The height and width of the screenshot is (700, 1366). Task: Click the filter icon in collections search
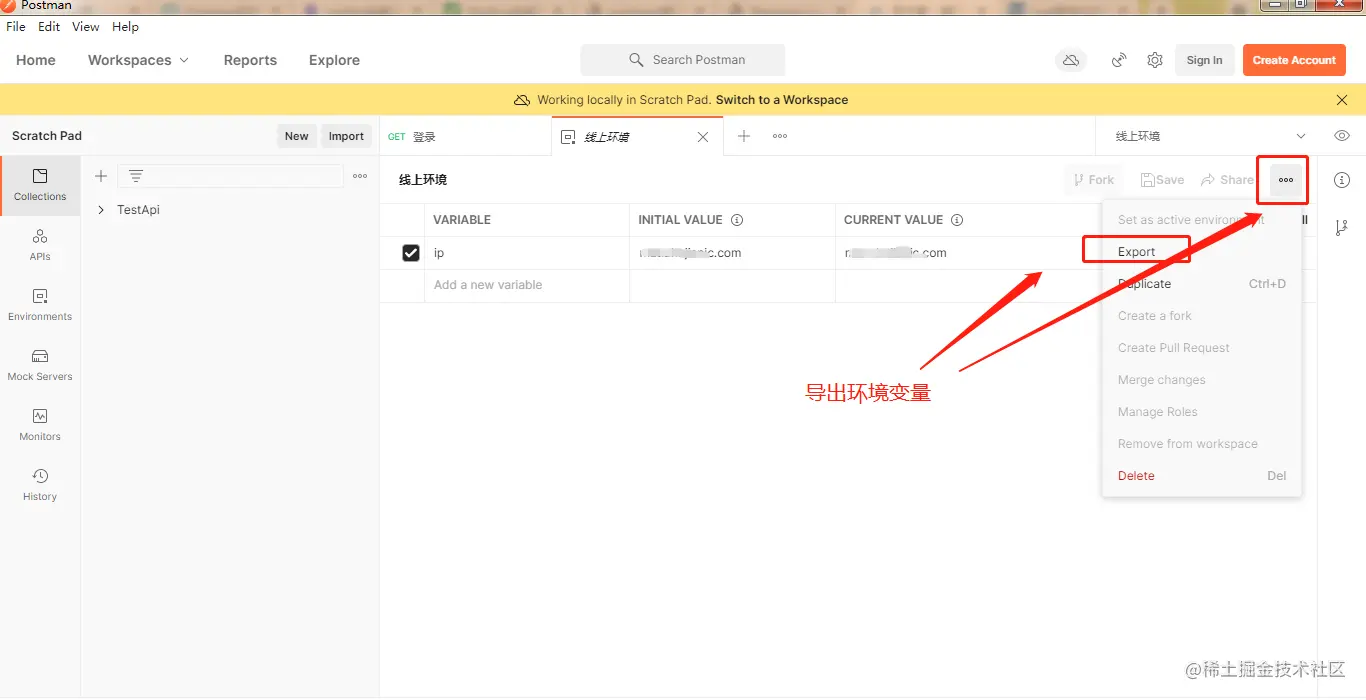tap(136, 176)
